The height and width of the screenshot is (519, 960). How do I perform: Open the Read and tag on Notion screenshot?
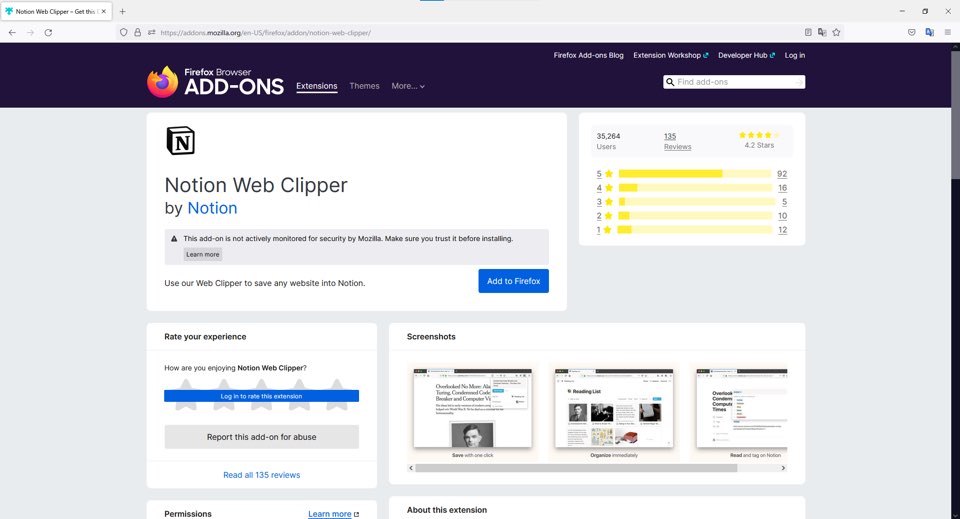tap(740, 411)
